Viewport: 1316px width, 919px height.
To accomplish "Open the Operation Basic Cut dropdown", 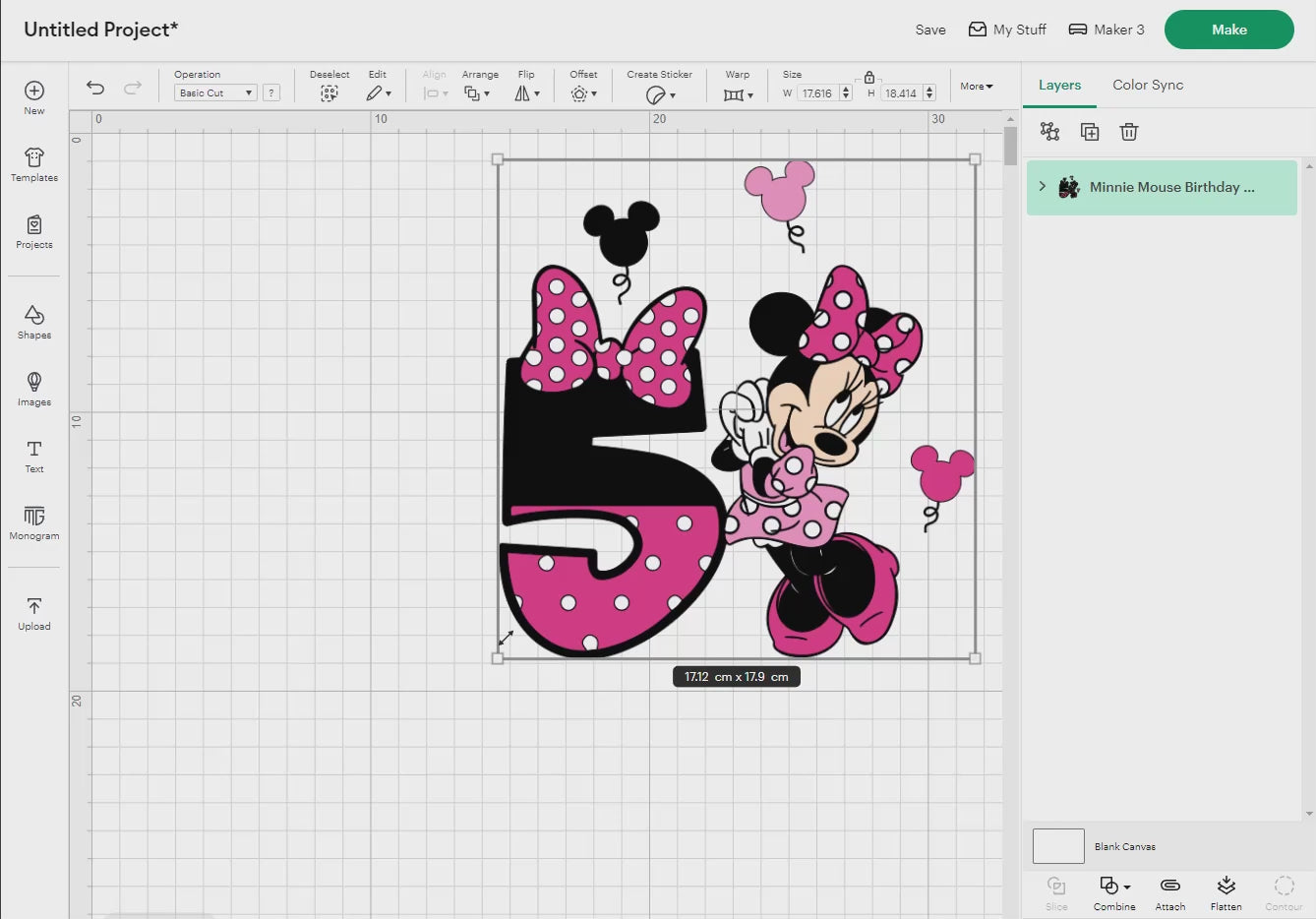I will tap(215, 92).
